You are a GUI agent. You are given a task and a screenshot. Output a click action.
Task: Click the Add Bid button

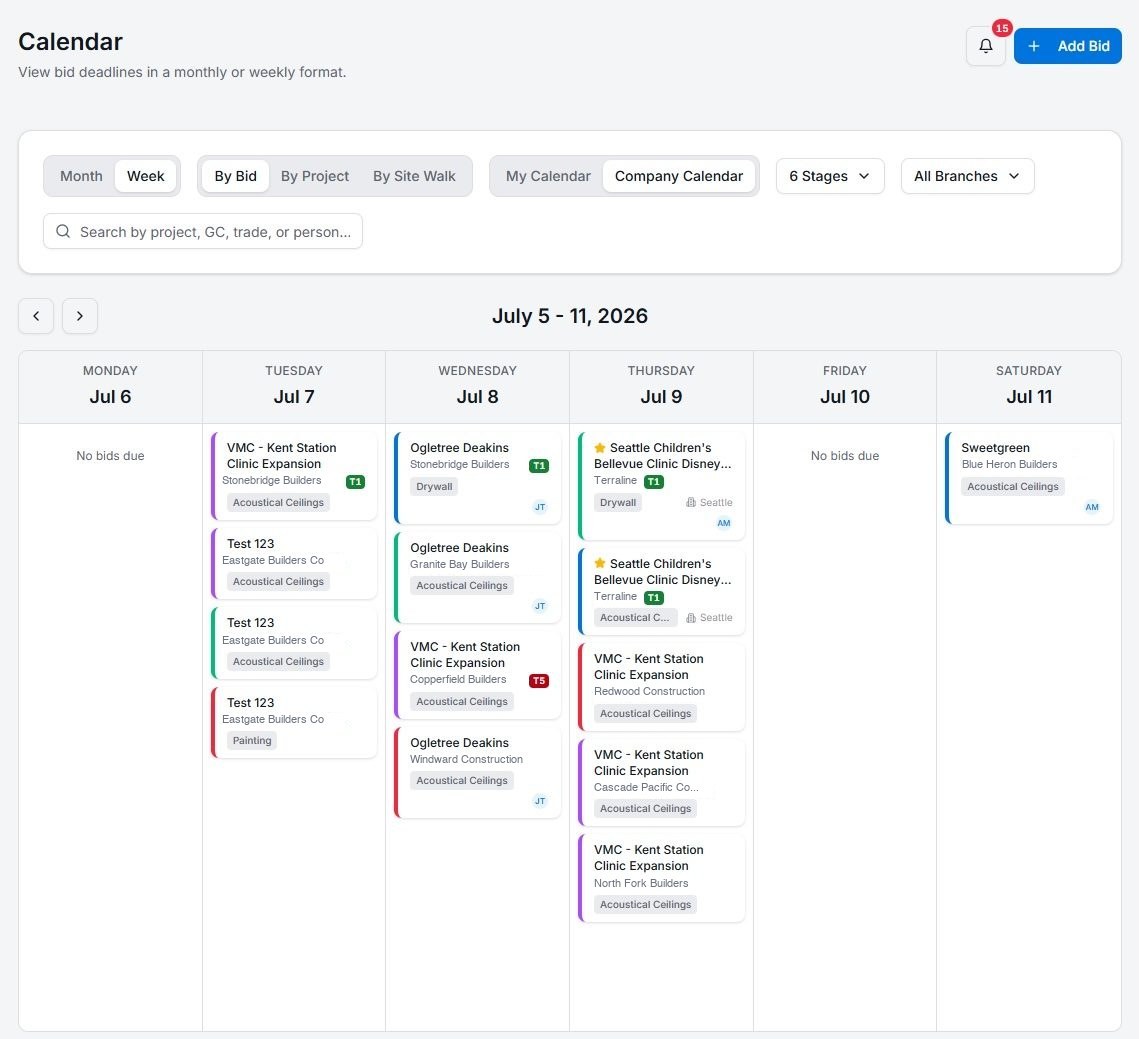coord(1067,46)
